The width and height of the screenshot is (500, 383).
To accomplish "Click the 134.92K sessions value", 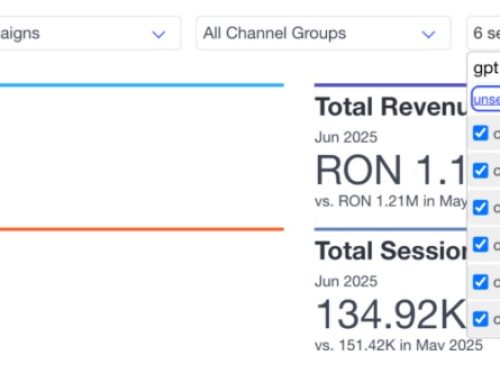I will [x=391, y=314].
